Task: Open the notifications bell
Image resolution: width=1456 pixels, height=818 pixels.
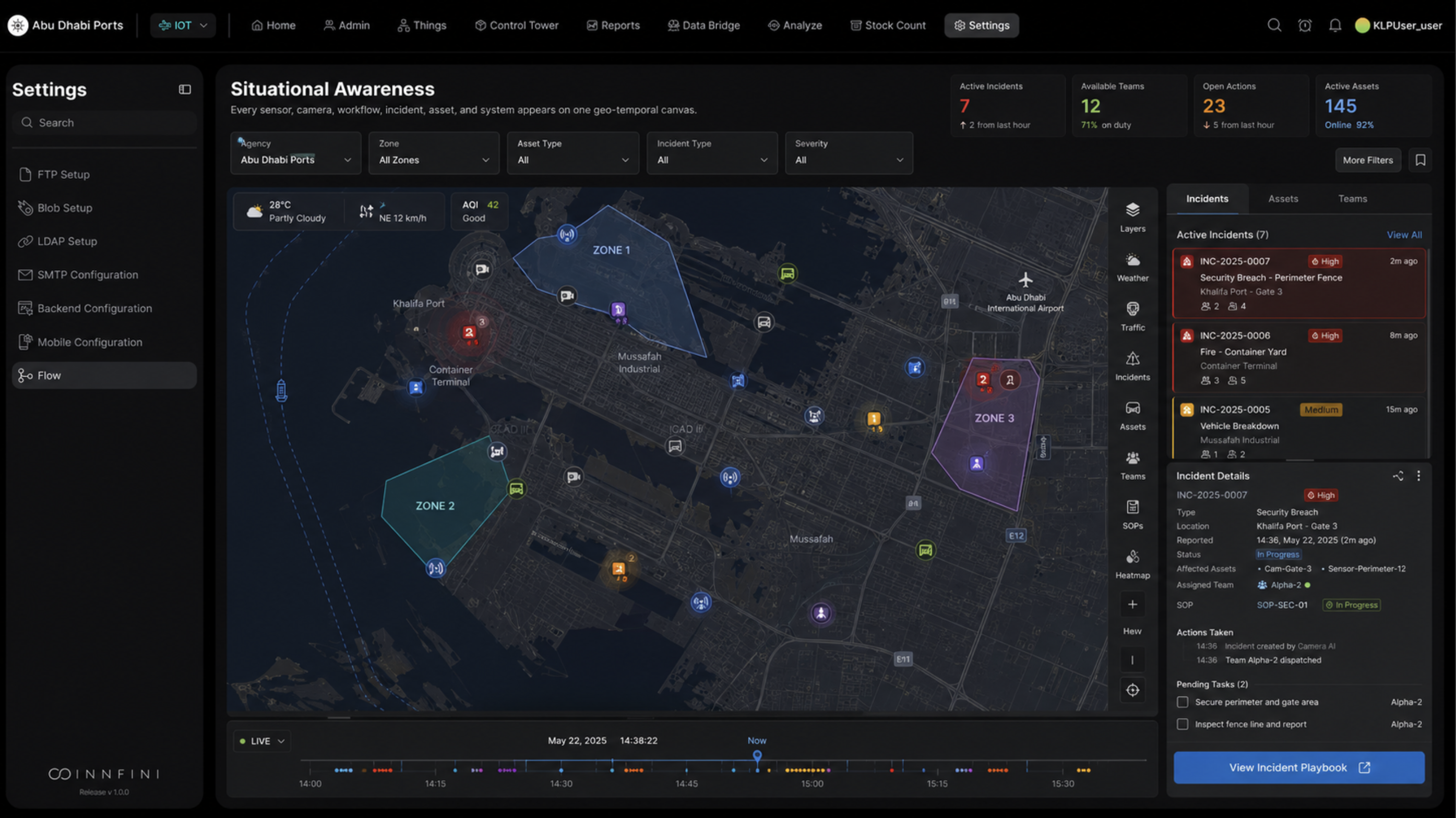Action: pyautogui.click(x=1335, y=25)
